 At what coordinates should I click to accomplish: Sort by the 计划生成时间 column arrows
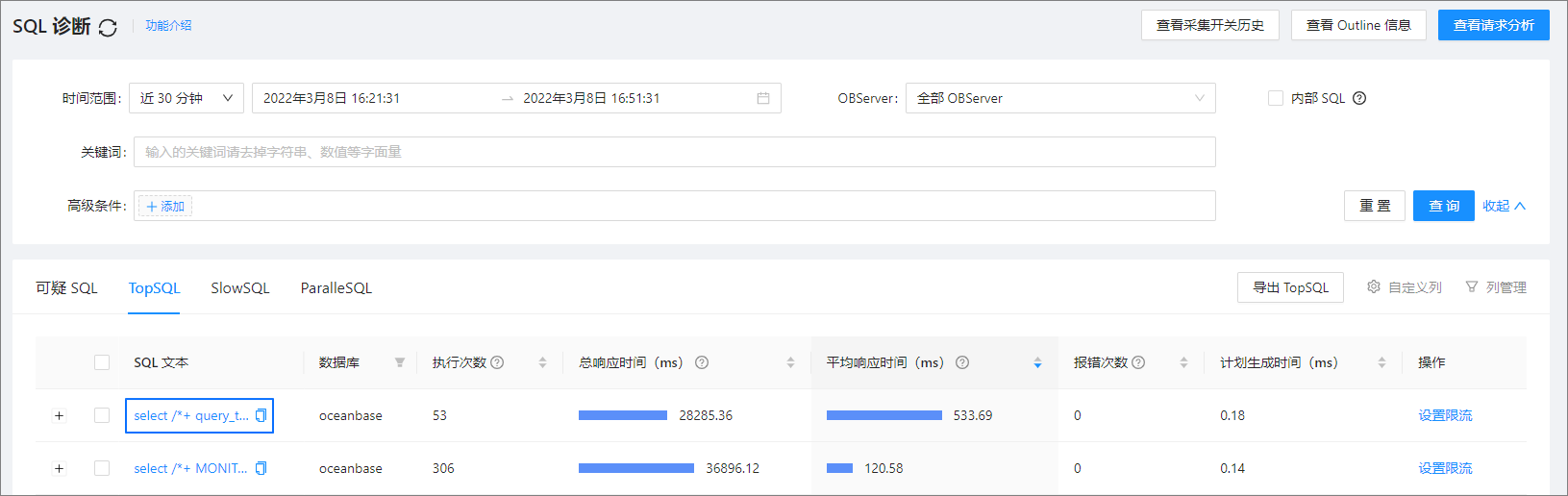click(1381, 362)
